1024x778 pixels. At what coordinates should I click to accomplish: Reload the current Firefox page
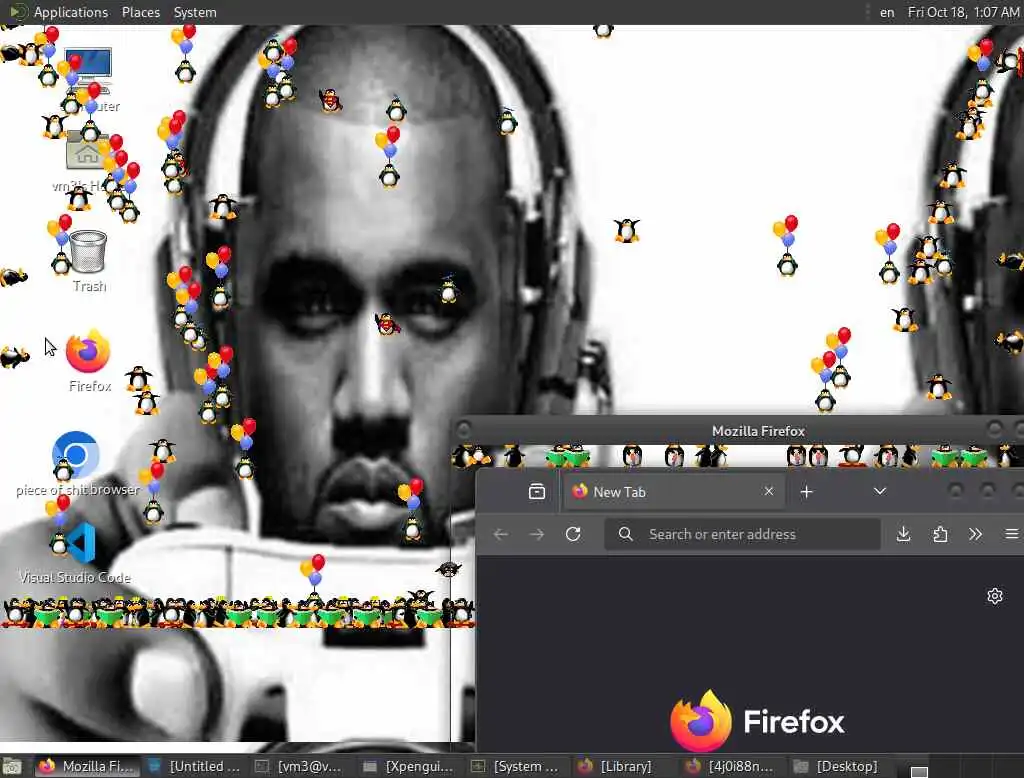point(573,534)
